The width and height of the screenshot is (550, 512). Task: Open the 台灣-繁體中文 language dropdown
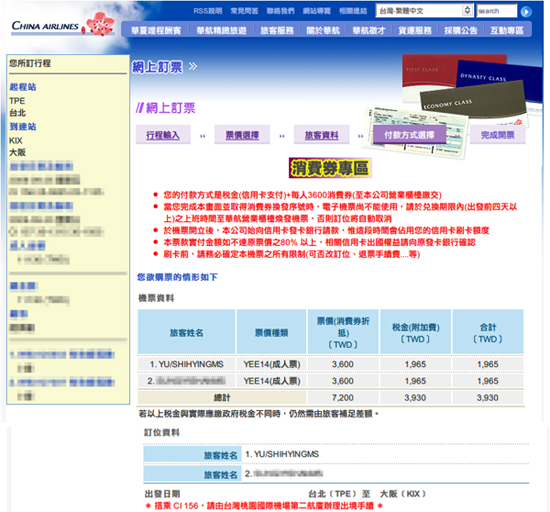point(424,11)
